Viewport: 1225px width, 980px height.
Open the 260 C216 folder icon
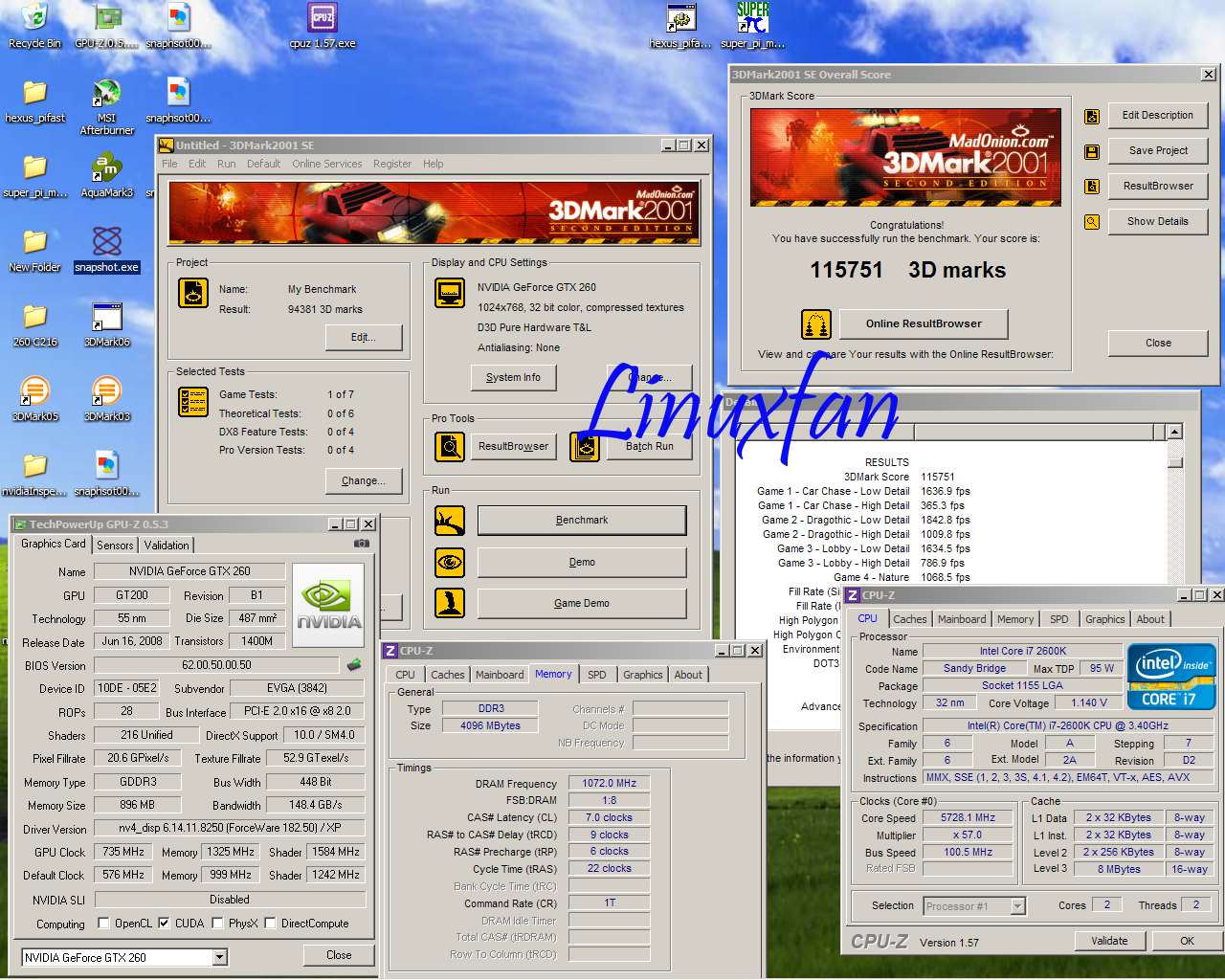(35, 324)
